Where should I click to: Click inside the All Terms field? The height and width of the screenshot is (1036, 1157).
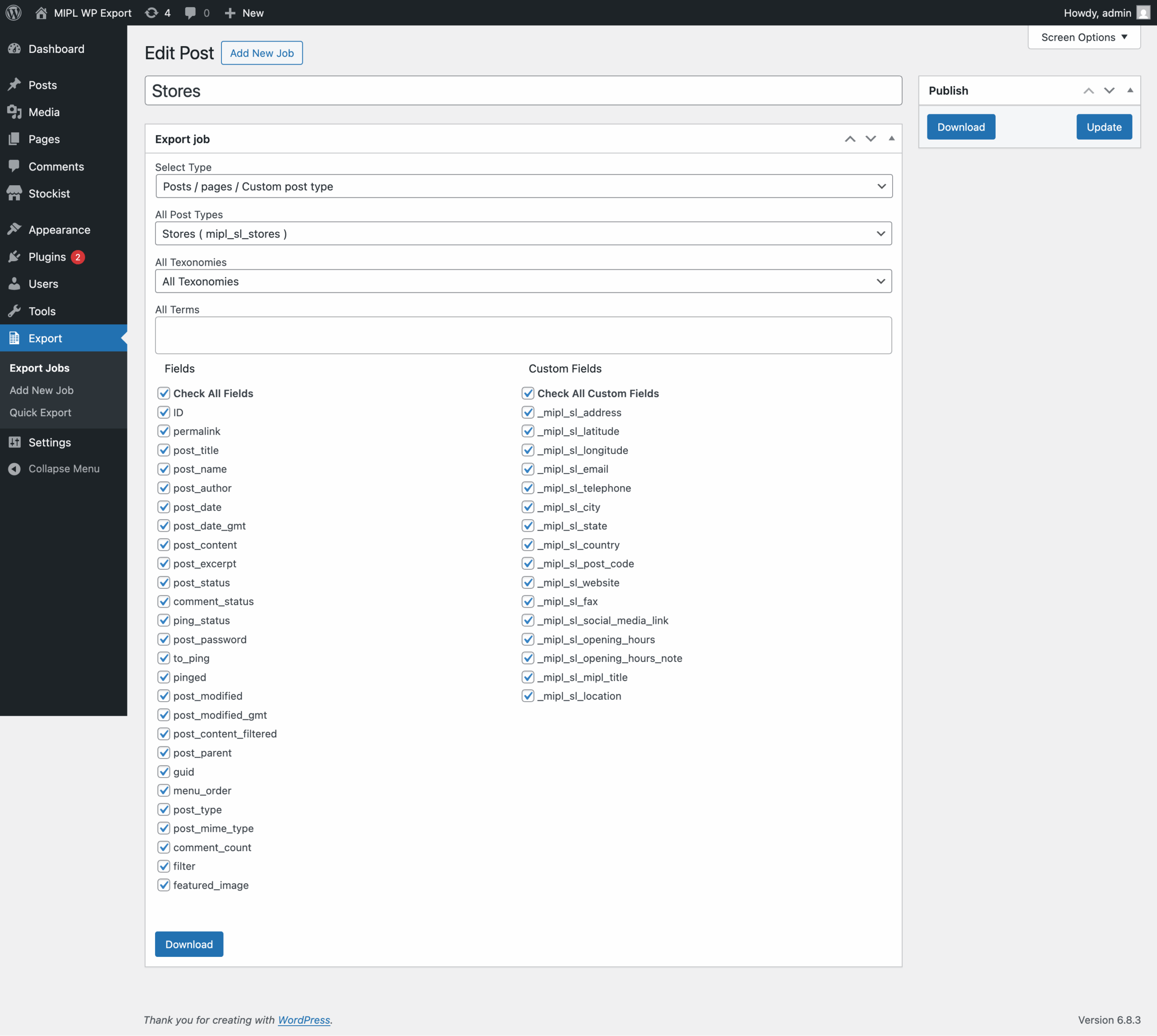[523, 335]
